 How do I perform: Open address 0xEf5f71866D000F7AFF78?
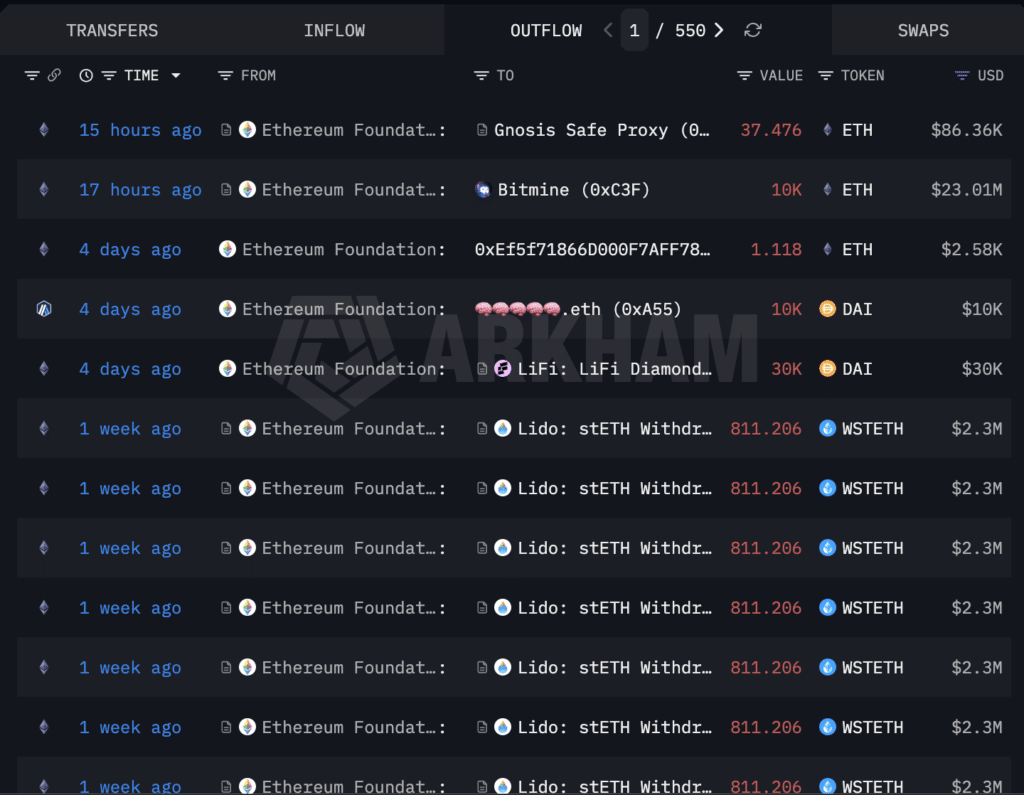pyautogui.click(x=592, y=250)
